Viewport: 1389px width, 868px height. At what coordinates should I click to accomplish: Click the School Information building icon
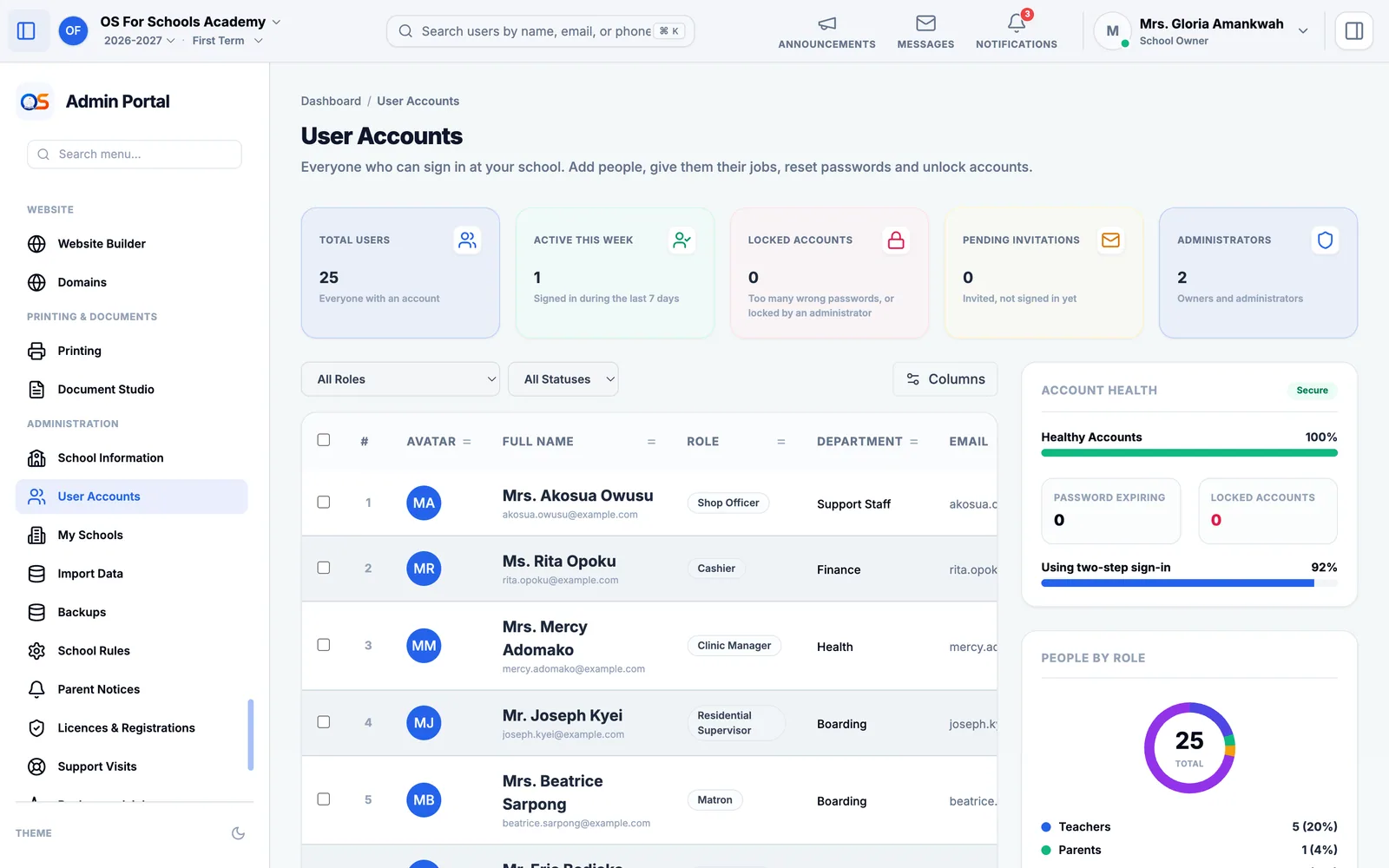tap(36, 458)
